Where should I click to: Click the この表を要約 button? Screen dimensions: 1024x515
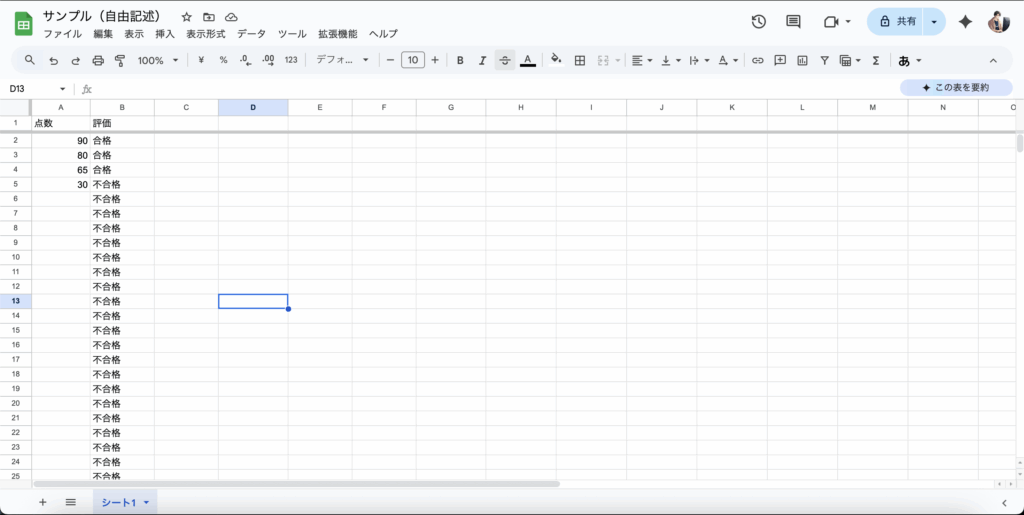pyautogui.click(x=956, y=87)
